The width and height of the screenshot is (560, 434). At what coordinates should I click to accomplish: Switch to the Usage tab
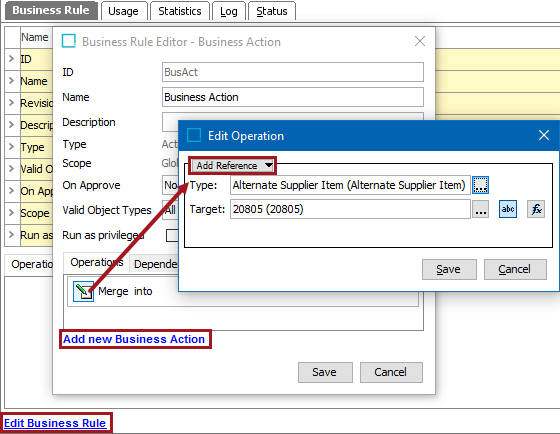[x=124, y=11]
